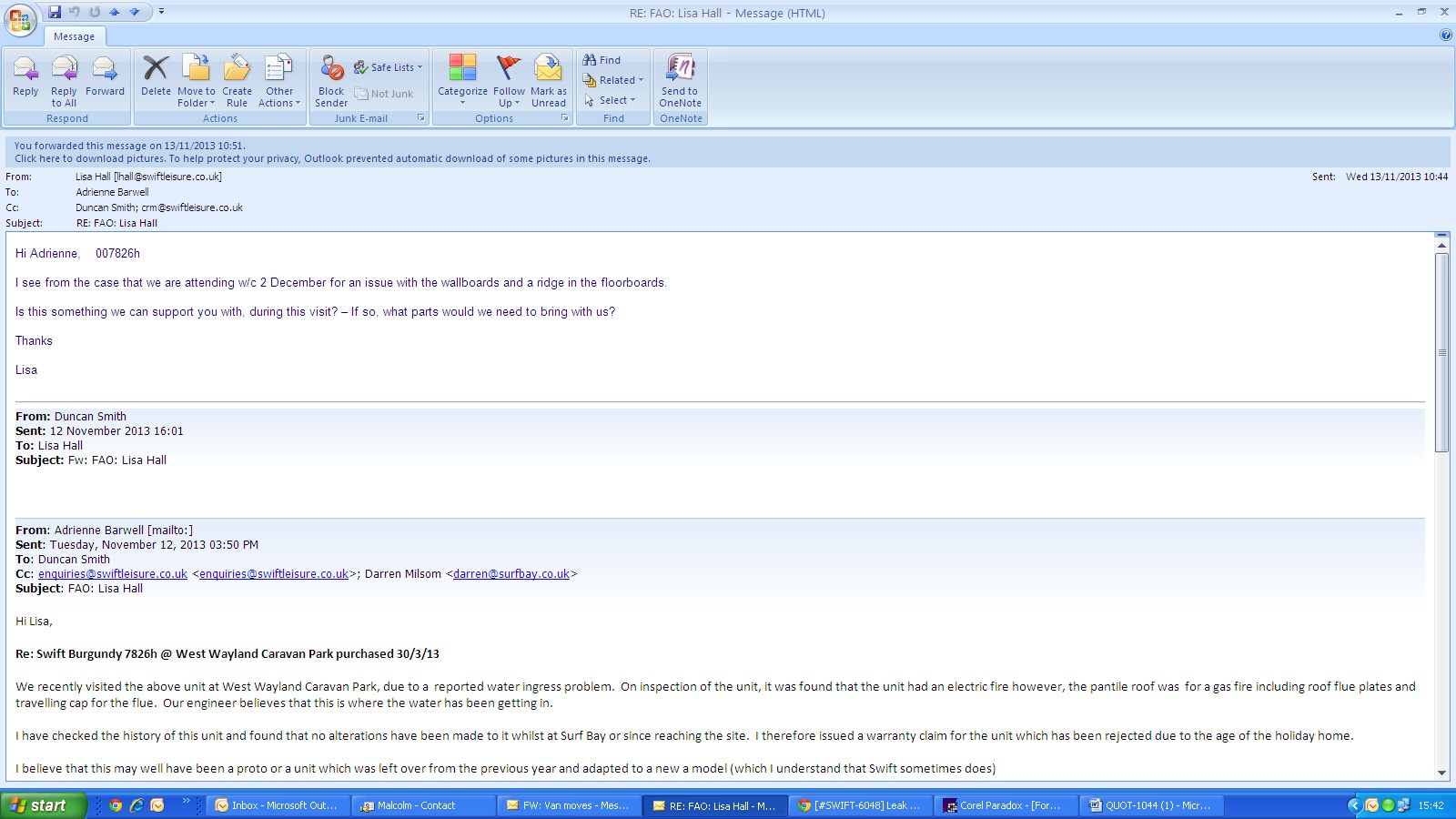
Task: Switch to the Malcolm - Contact taskbar window
Action: (x=424, y=805)
